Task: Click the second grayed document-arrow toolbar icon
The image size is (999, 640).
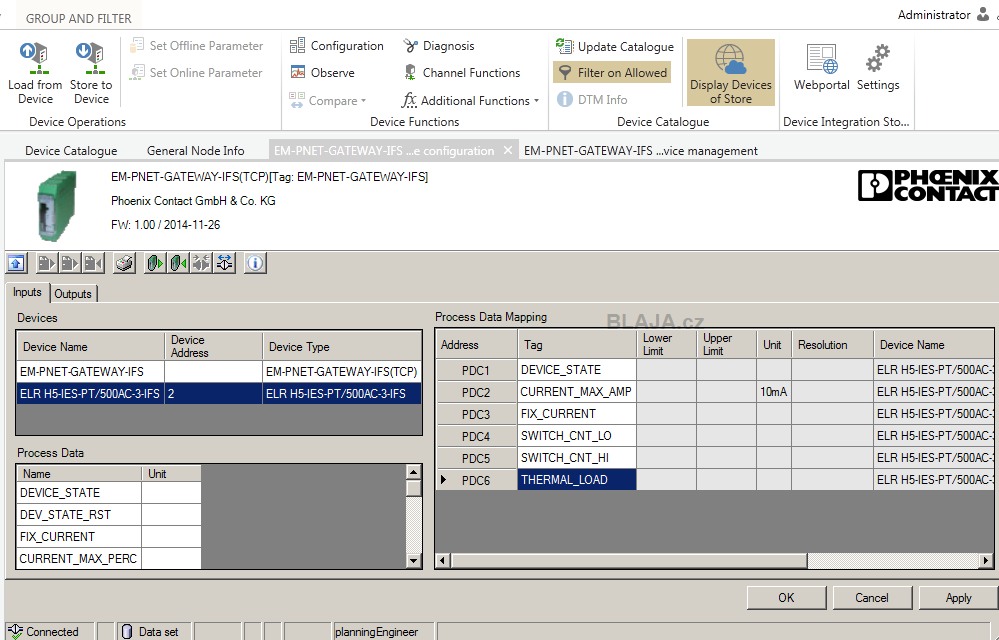Action: (69, 262)
